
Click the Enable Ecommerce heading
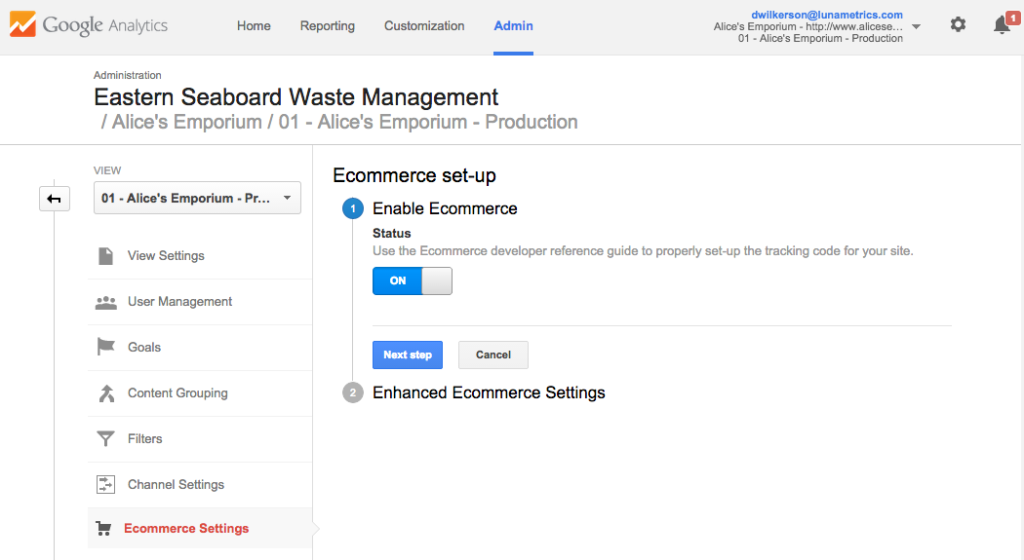(445, 209)
